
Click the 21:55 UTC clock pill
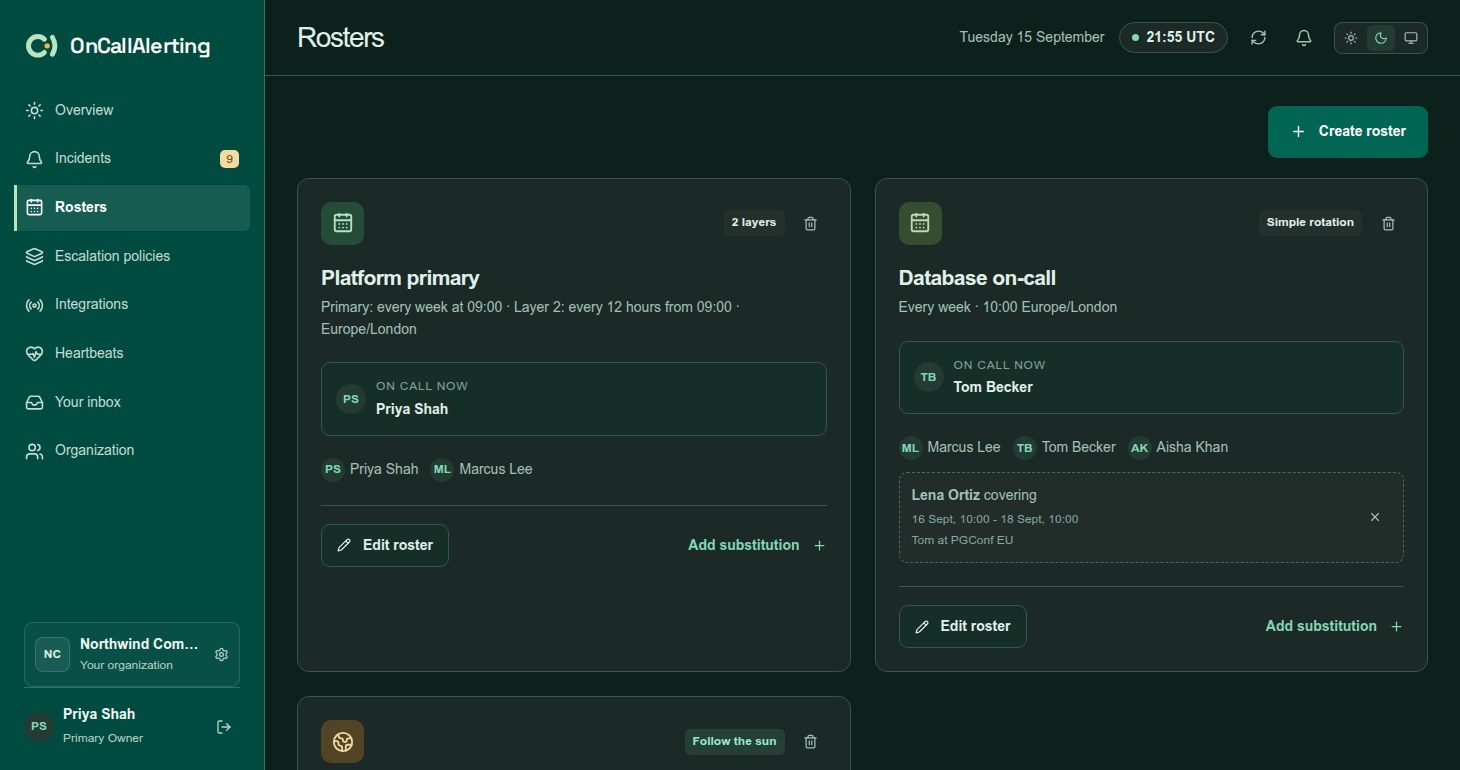pyautogui.click(x=1173, y=38)
